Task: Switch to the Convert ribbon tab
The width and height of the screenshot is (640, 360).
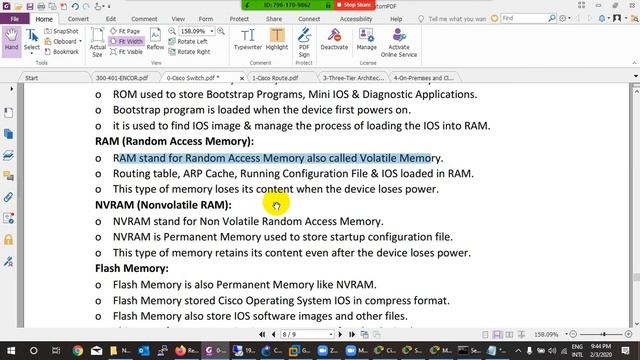Action: coord(78,19)
